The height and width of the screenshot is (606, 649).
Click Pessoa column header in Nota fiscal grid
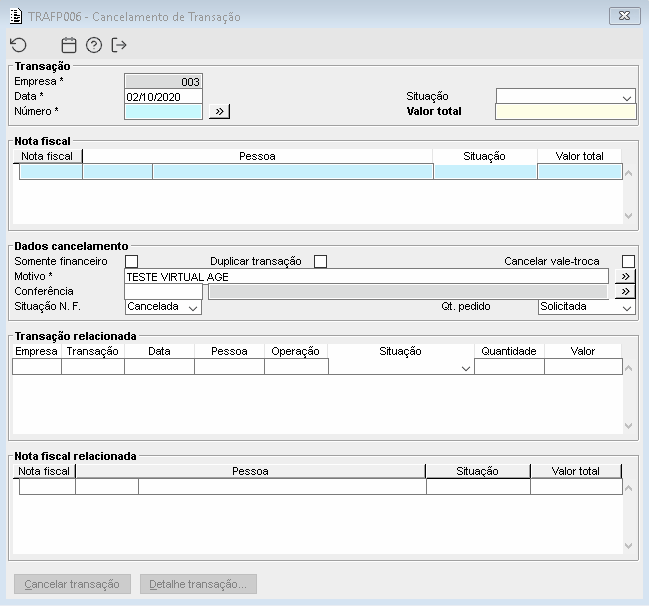pyautogui.click(x=257, y=156)
